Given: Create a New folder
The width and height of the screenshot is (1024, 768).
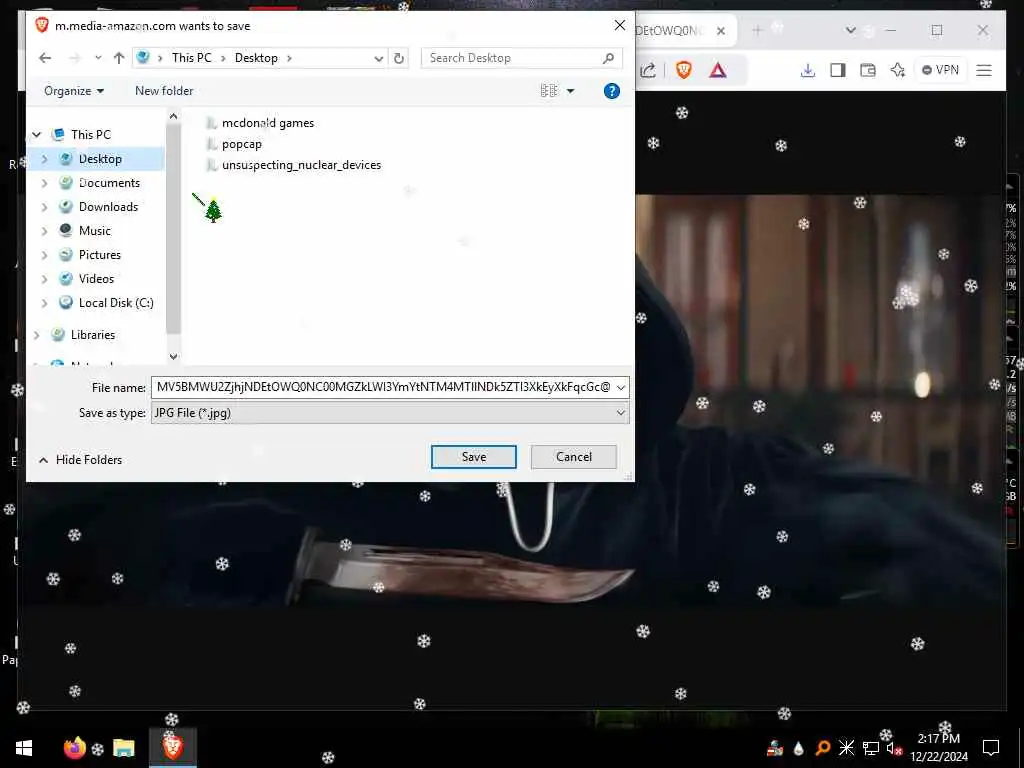Looking at the screenshot, I should pyautogui.click(x=164, y=91).
